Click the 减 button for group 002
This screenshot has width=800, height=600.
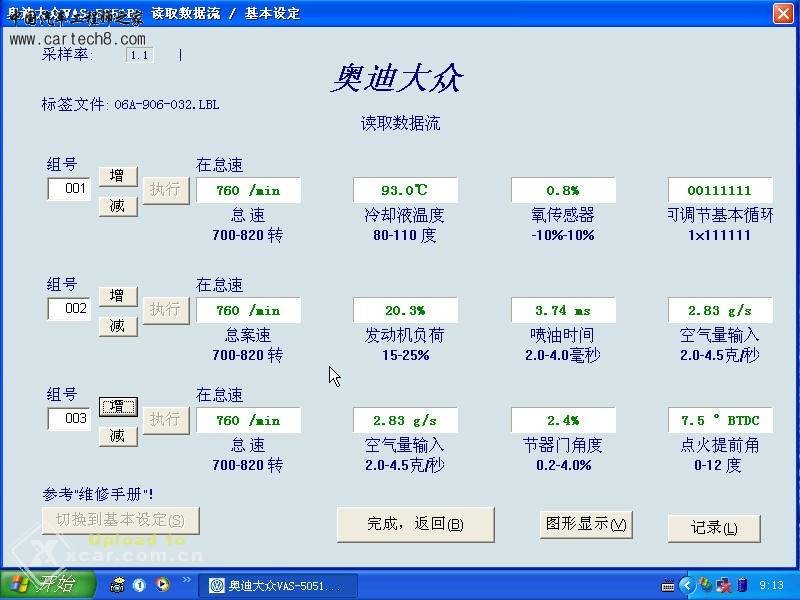(x=118, y=326)
